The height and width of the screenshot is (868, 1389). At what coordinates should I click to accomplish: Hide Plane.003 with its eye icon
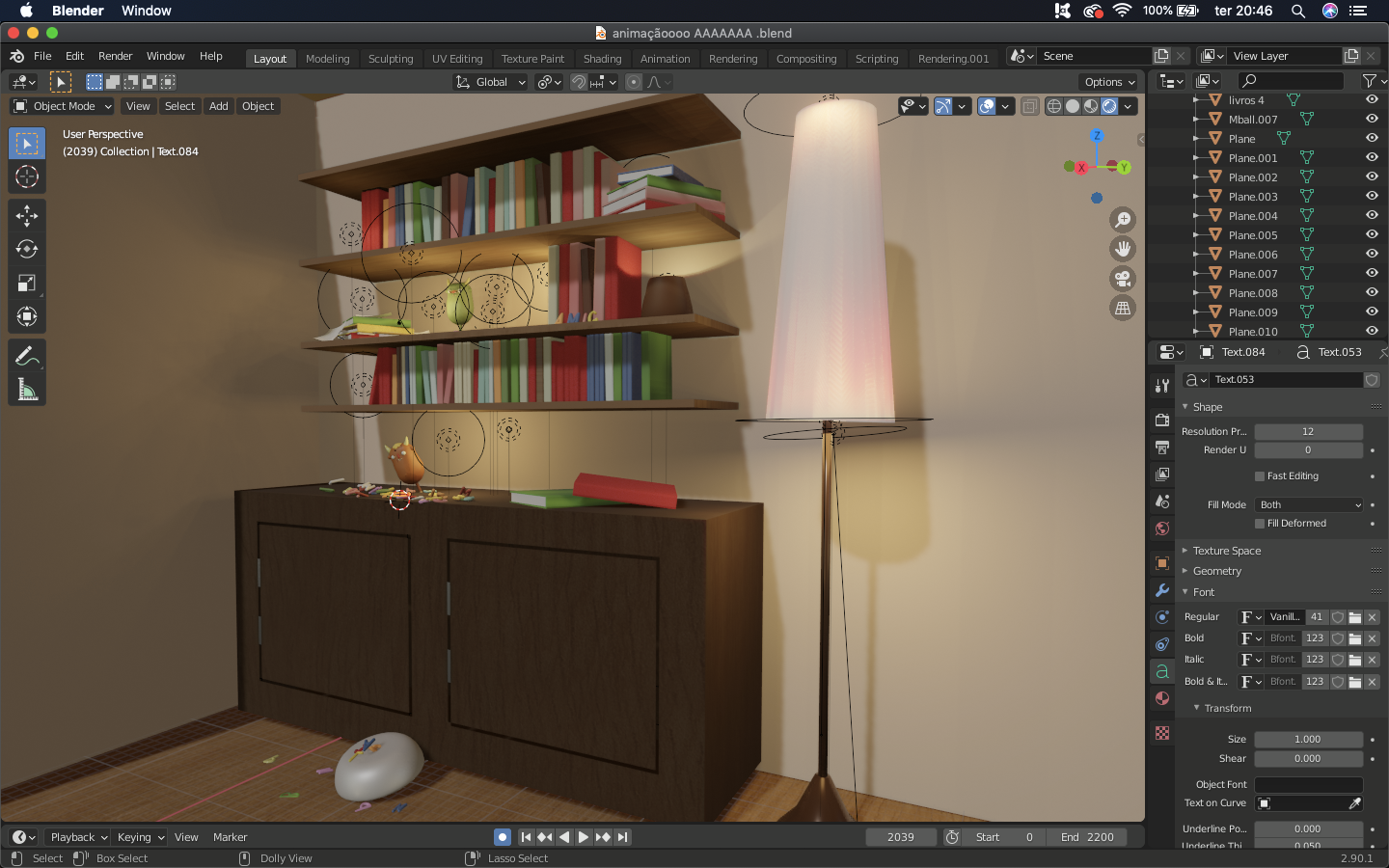point(1372,196)
